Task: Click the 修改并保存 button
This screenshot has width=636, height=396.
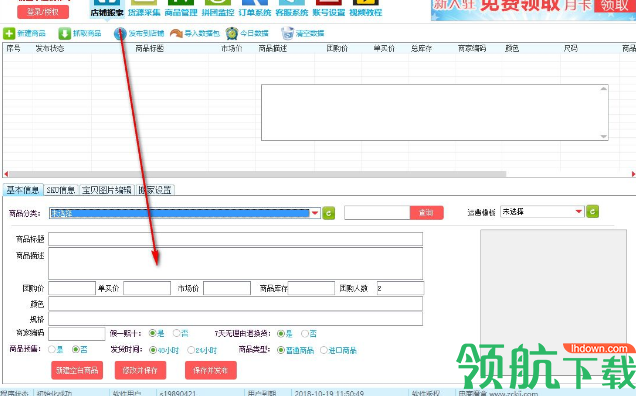Action: (140, 370)
